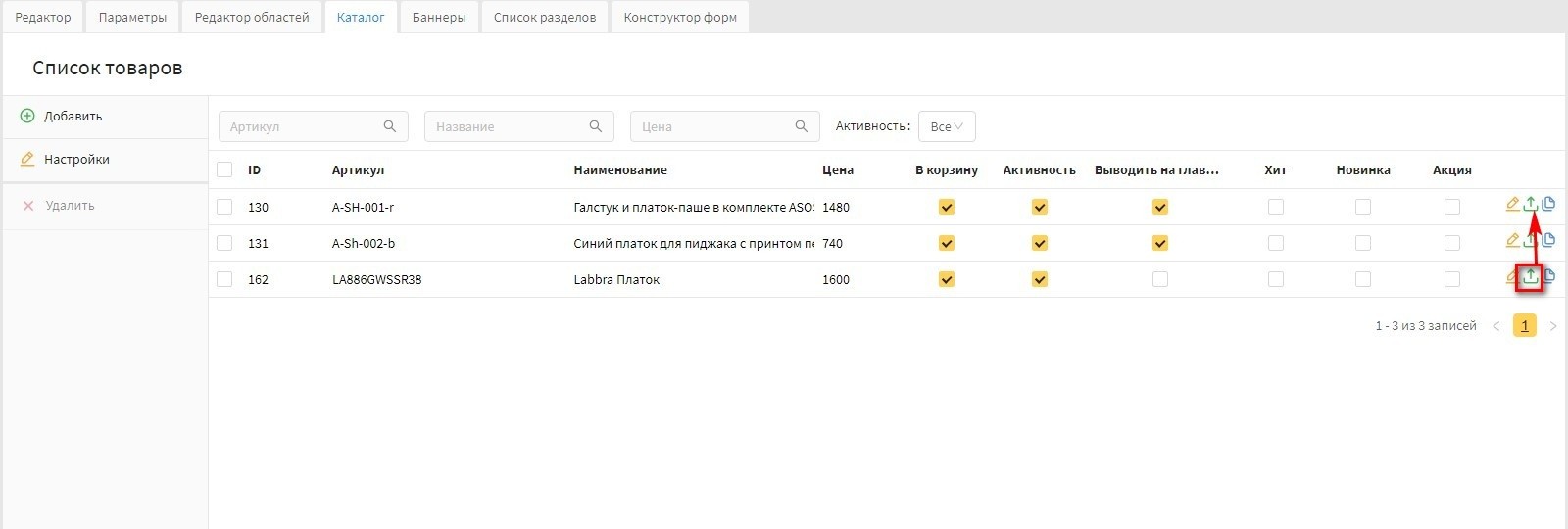
Task: Click move-up icon for Labbra Платок row
Action: (1530, 277)
